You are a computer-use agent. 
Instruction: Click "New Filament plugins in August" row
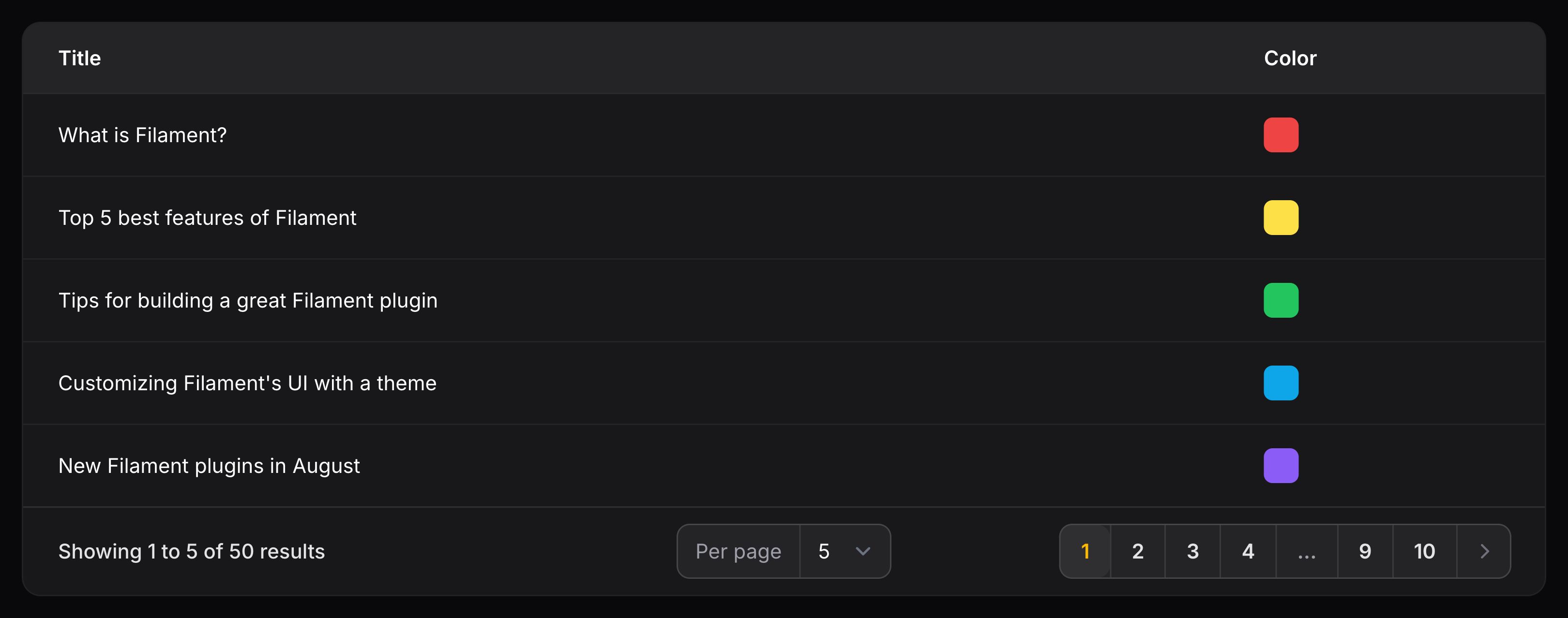209,466
